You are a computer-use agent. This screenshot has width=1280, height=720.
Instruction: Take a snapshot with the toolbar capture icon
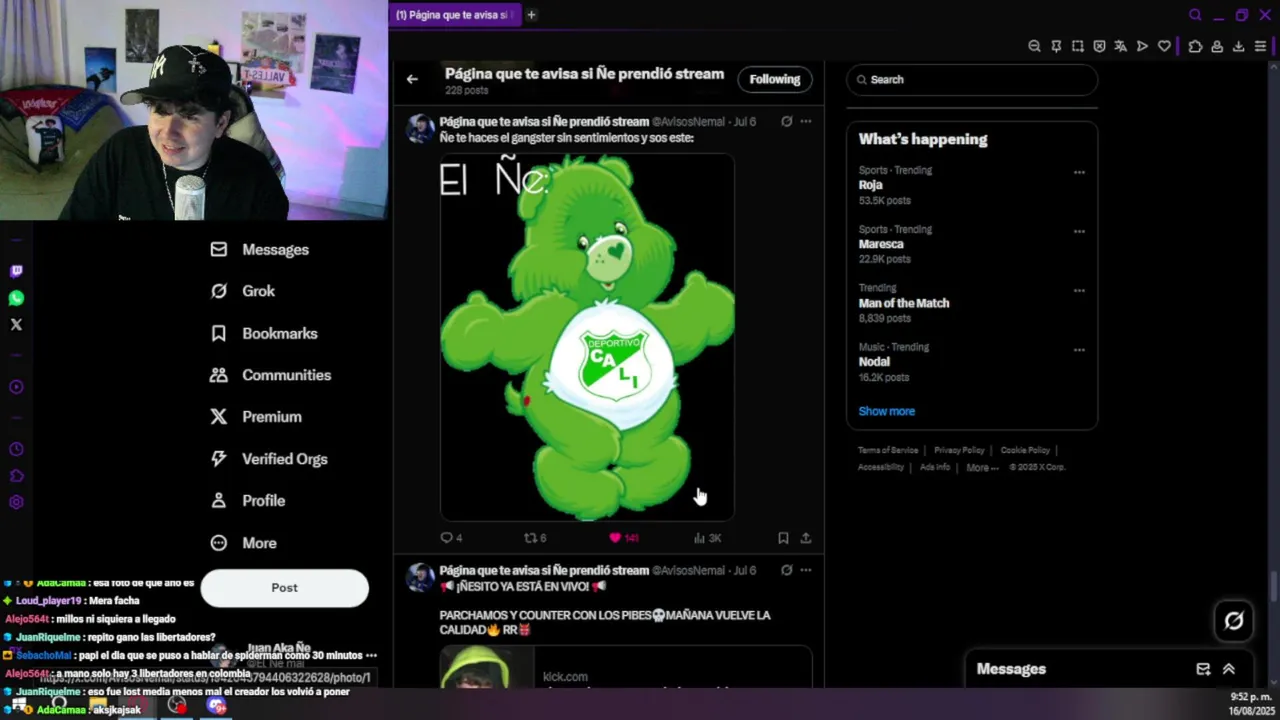(1078, 46)
